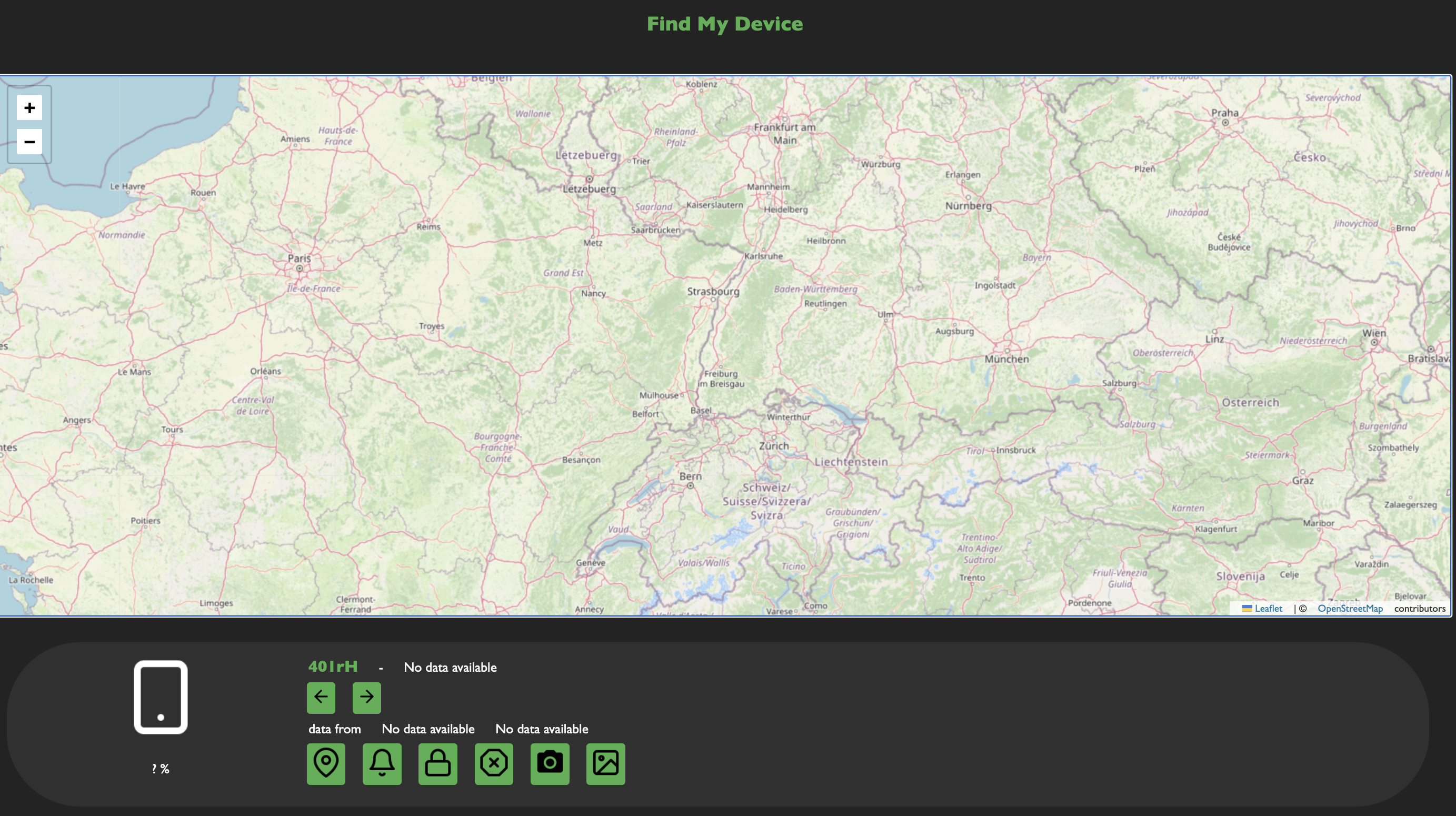1456x816 pixels.
Task: Zoom in the map with plus button
Action: coord(29,107)
